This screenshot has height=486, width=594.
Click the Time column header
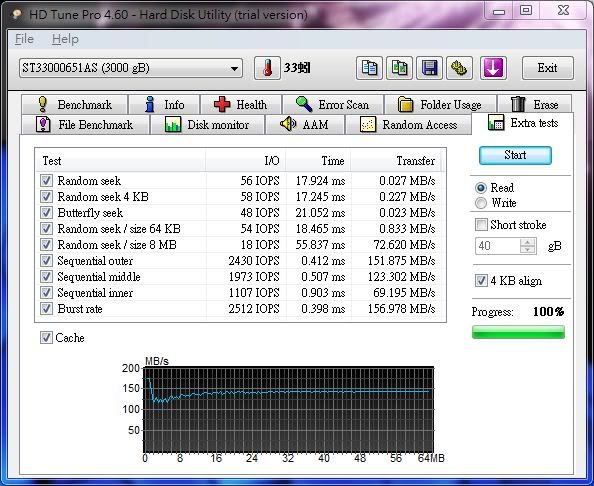318,161
